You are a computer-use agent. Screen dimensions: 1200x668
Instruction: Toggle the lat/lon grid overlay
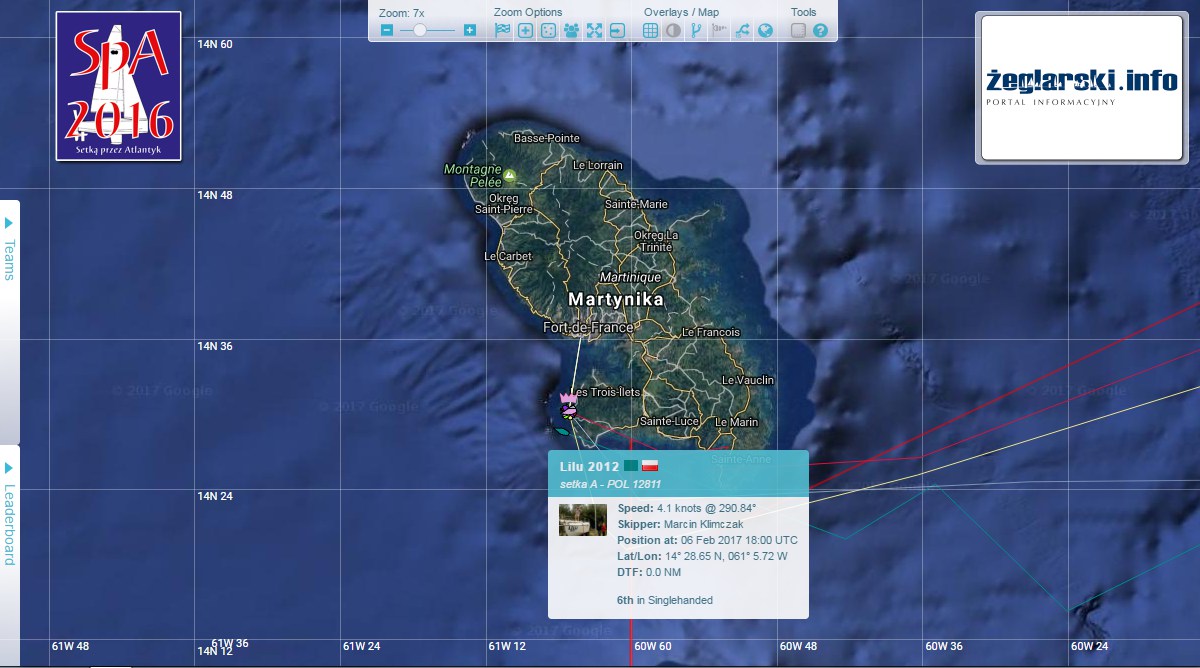click(650, 30)
